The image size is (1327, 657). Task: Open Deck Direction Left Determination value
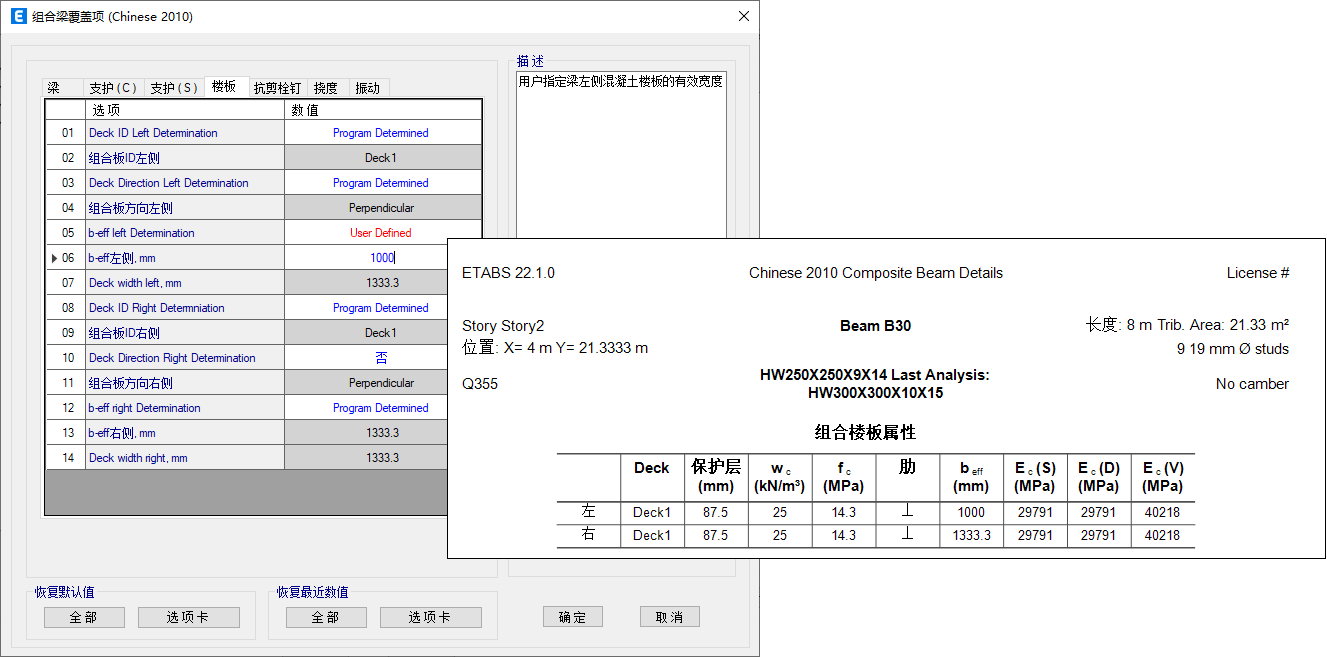[381, 183]
